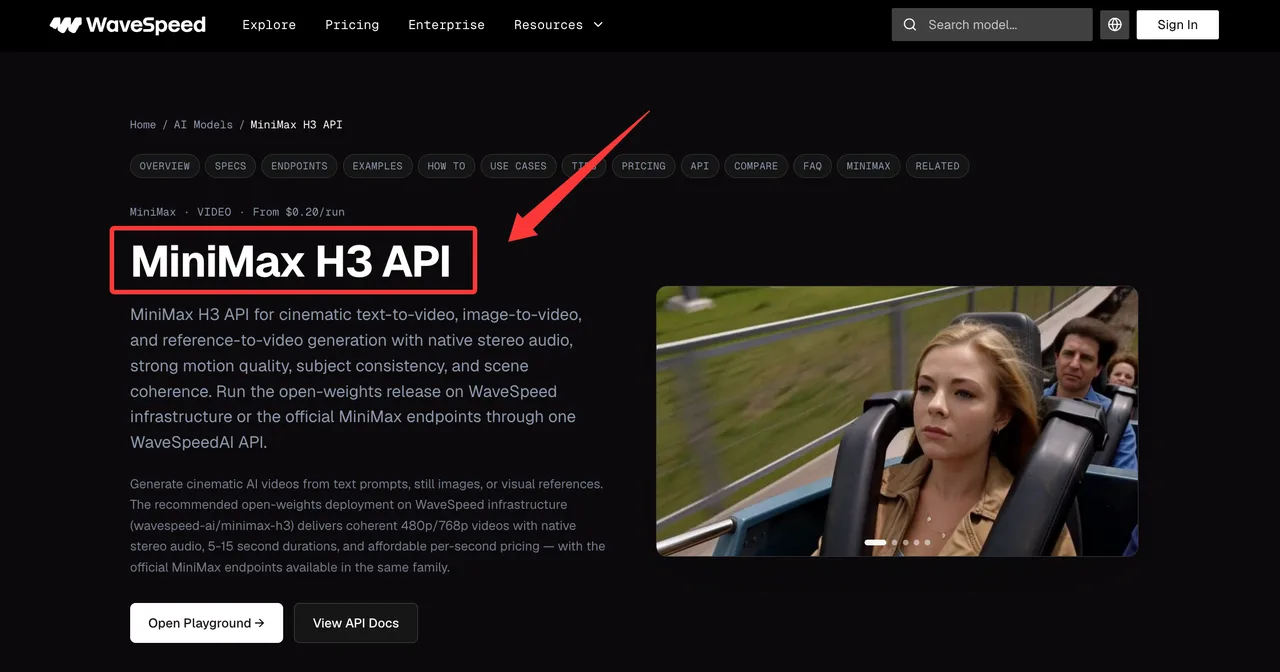
Task: Open the Explore nav item
Action: pyautogui.click(x=269, y=25)
